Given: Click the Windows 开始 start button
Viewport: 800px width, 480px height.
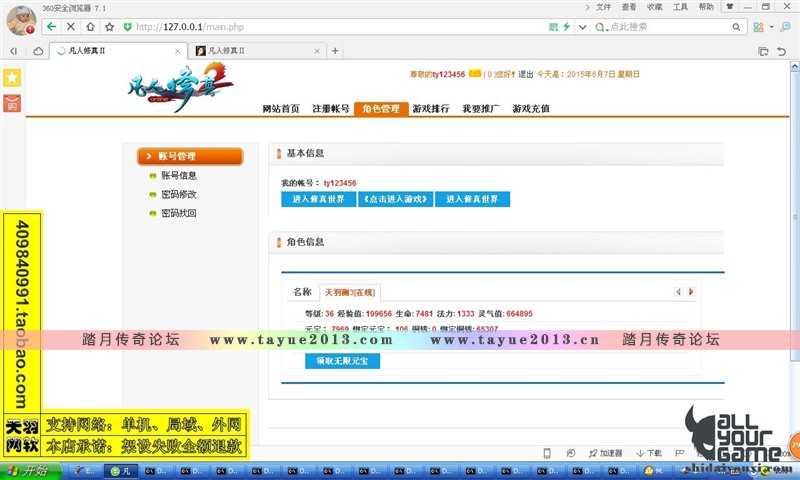Looking at the screenshot, I should pyautogui.click(x=30, y=470).
